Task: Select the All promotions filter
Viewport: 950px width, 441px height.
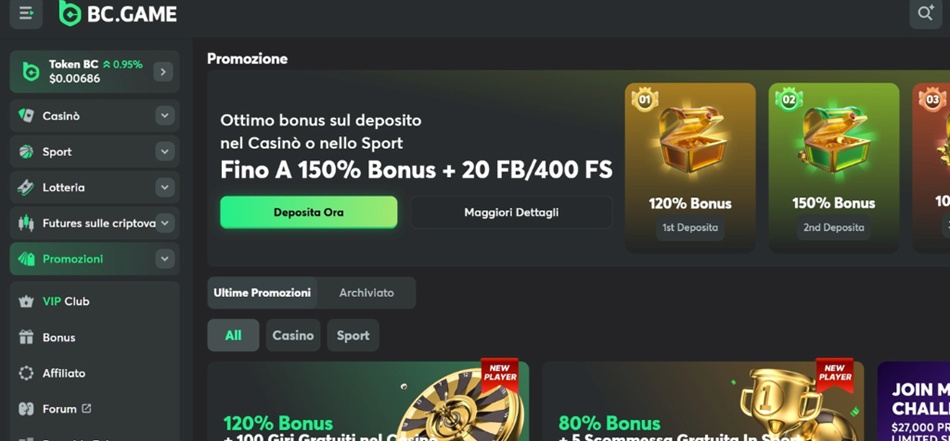Action: click(233, 336)
